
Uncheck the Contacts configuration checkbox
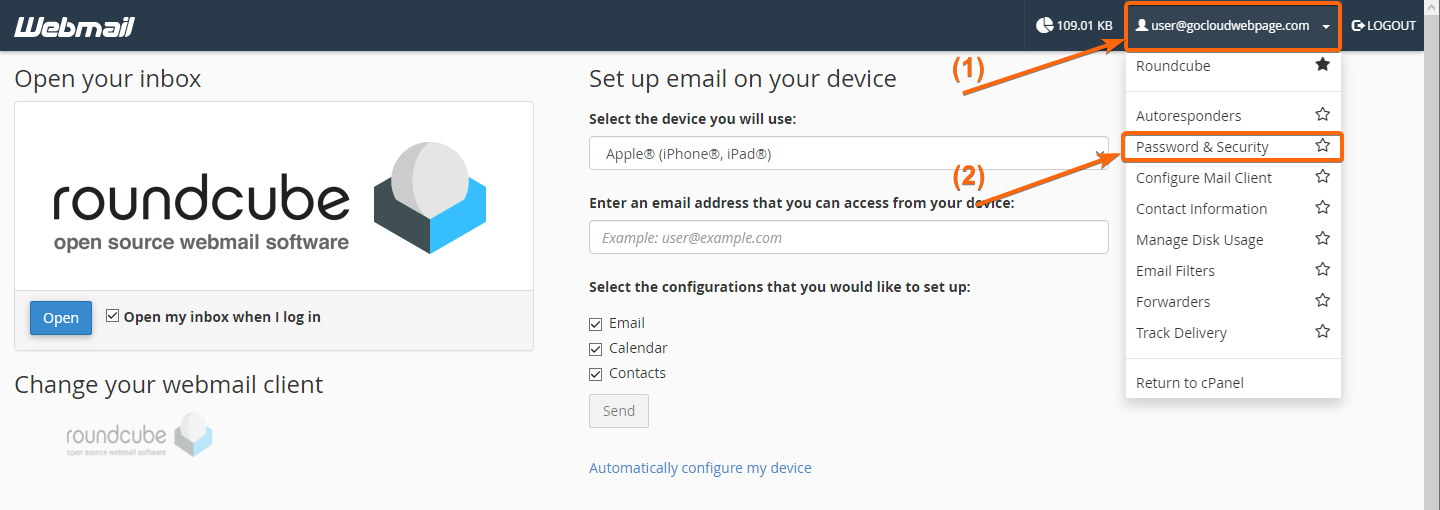pyautogui.click(x=596, y=374)
